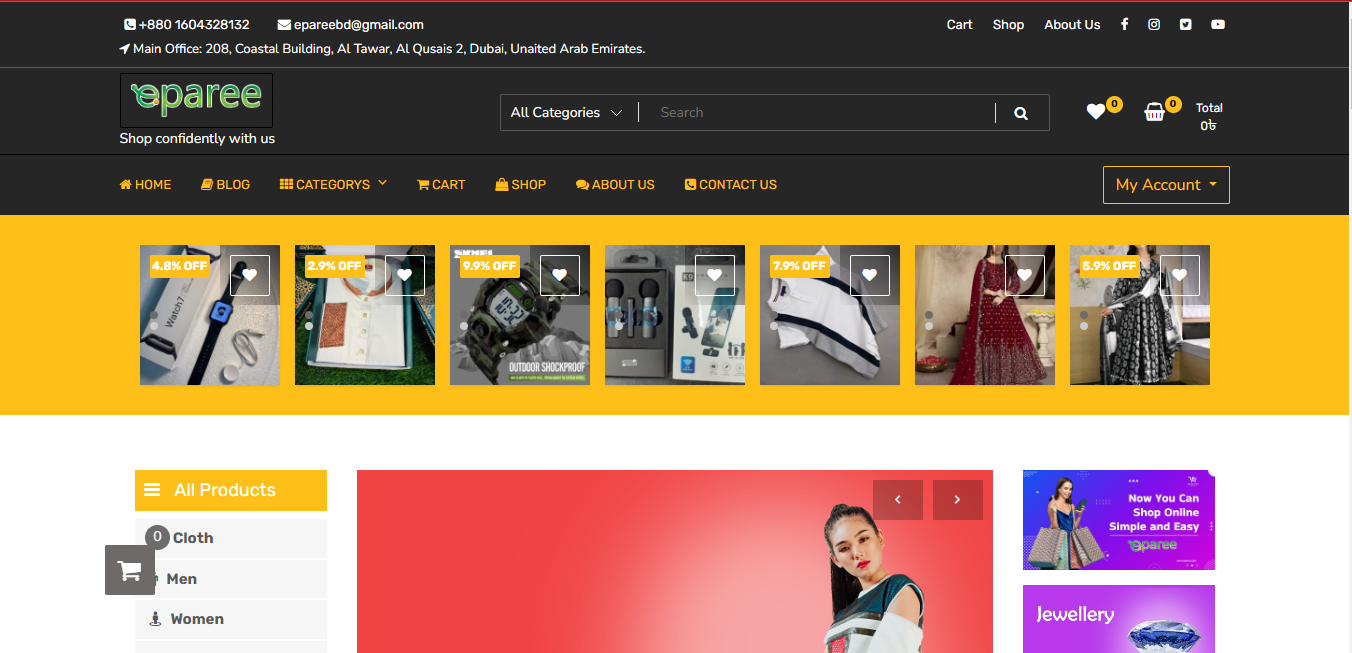Expand the CATEGORYS navigation menu

tap(333, 184)
